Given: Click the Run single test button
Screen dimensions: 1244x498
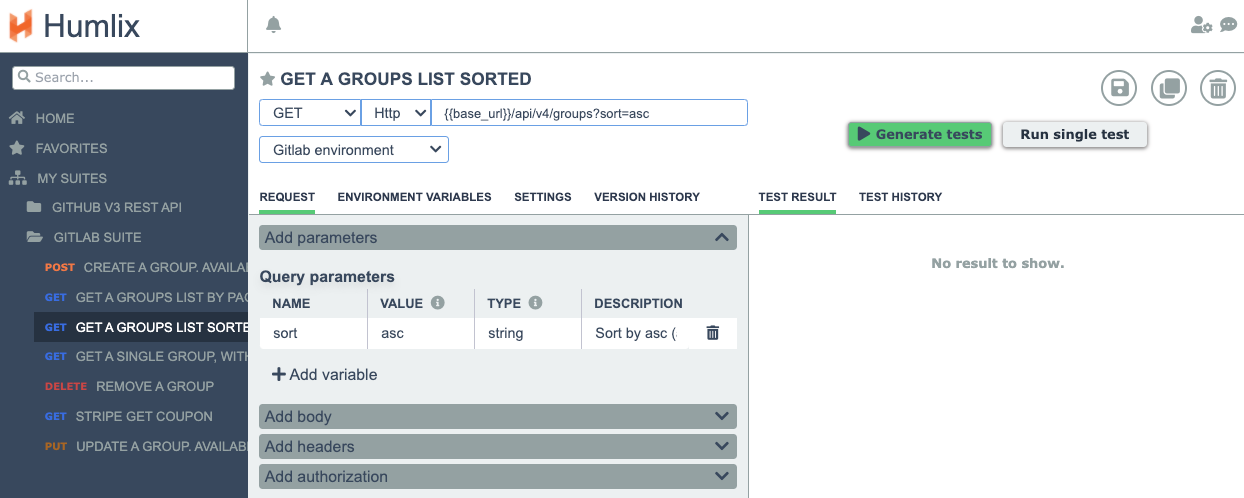Looking at the screenshot, I should [1074, 135].
